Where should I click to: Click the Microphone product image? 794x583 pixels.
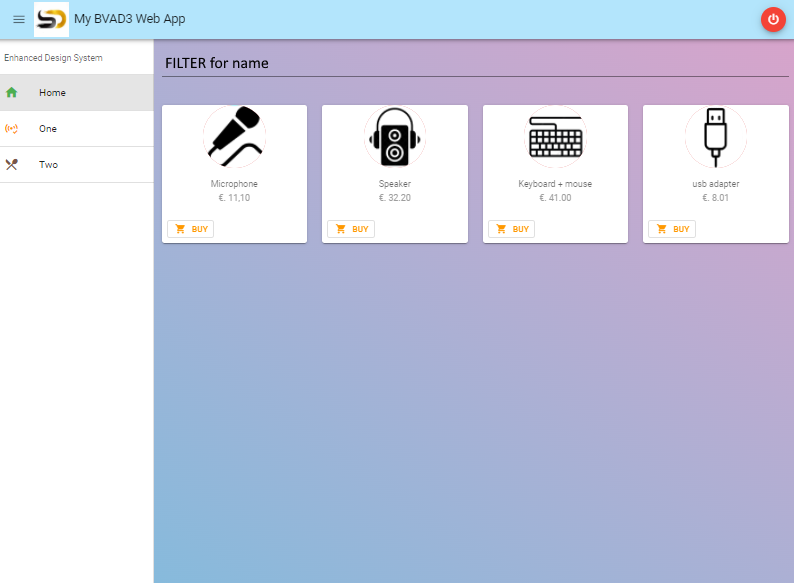(x=234, y=136)
